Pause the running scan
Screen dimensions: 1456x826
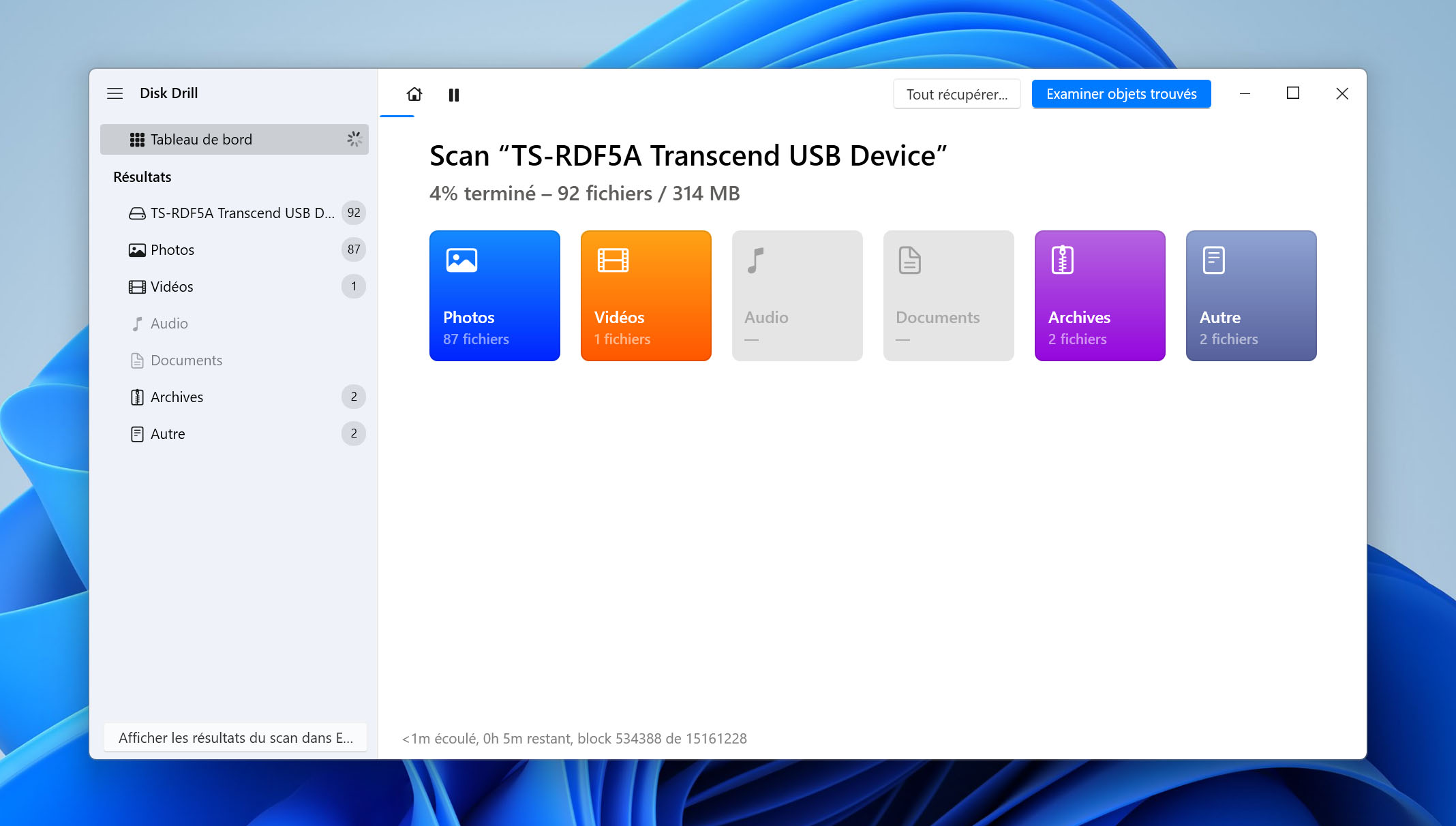[x=454, y=95]
